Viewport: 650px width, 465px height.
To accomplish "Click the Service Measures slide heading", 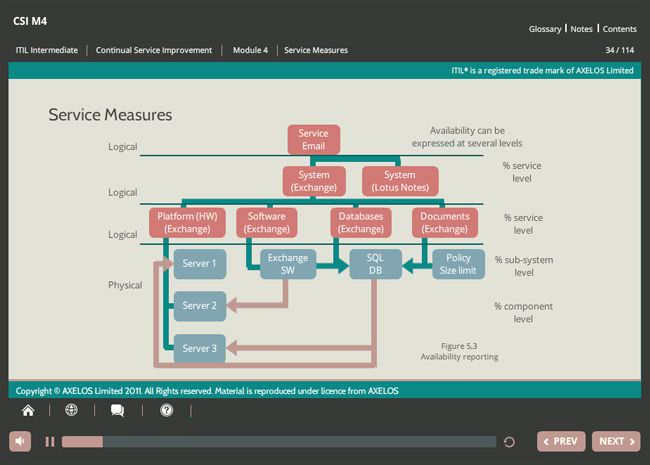I will (110, 115).
